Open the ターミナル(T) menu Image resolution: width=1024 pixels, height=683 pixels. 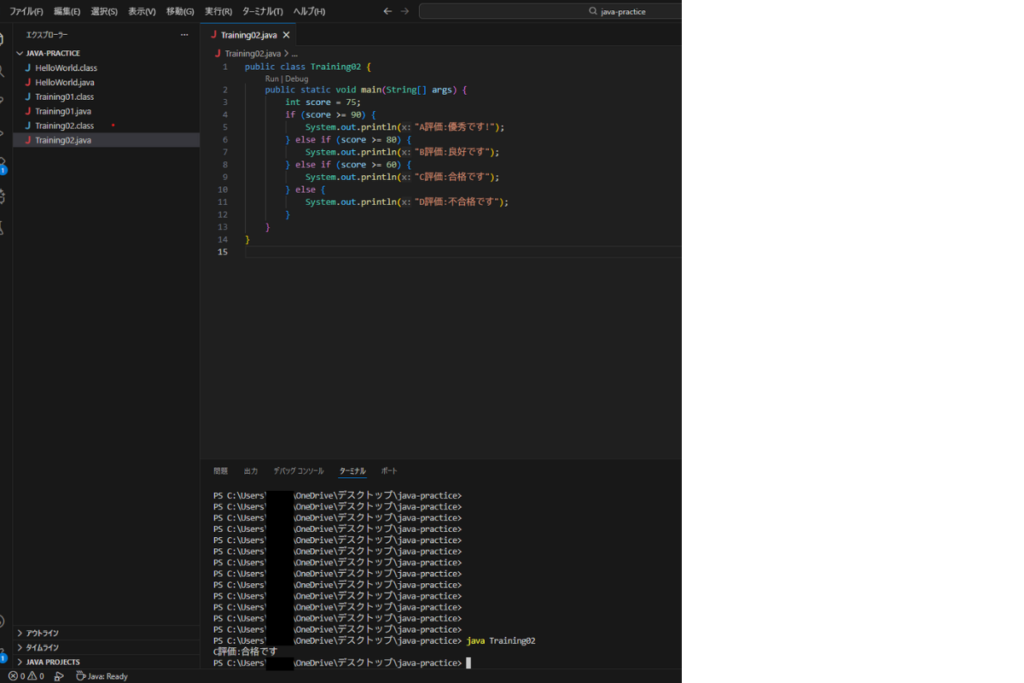pyautogui.click(x=262, y=11)
